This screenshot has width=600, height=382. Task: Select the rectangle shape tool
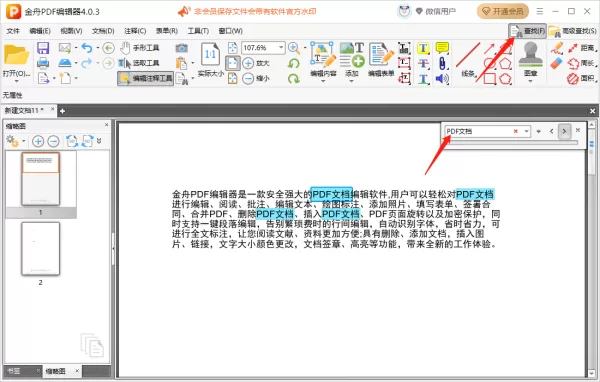tap(490, 79)
